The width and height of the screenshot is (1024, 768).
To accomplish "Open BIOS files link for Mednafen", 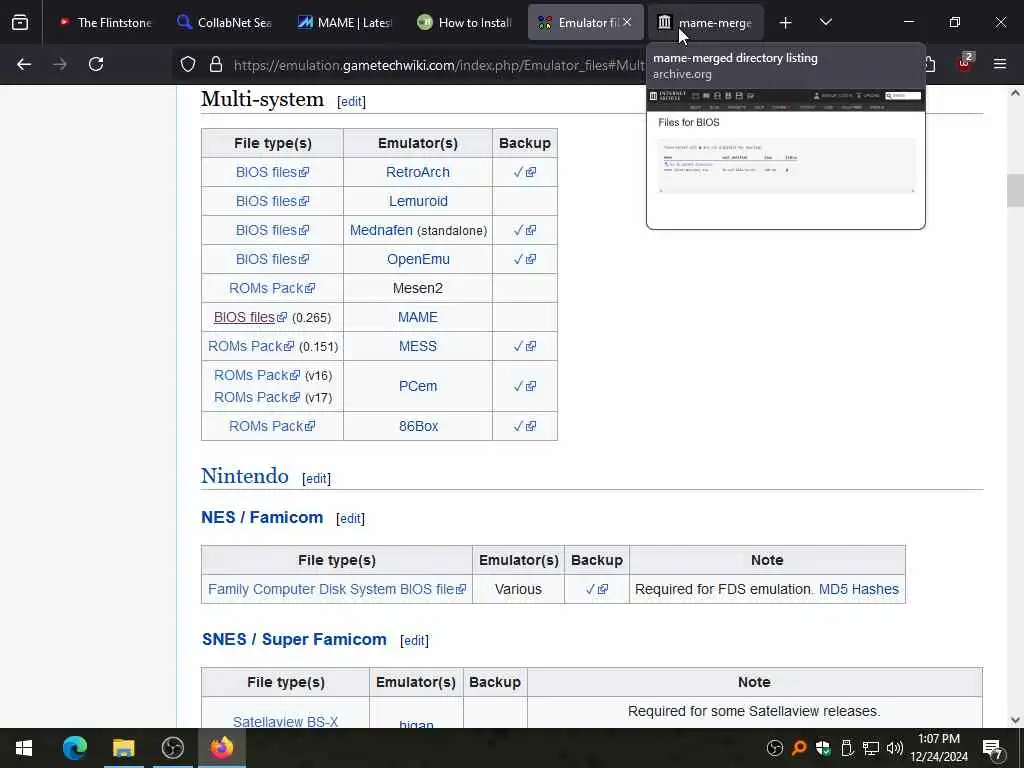I will (x=272, y=231).
